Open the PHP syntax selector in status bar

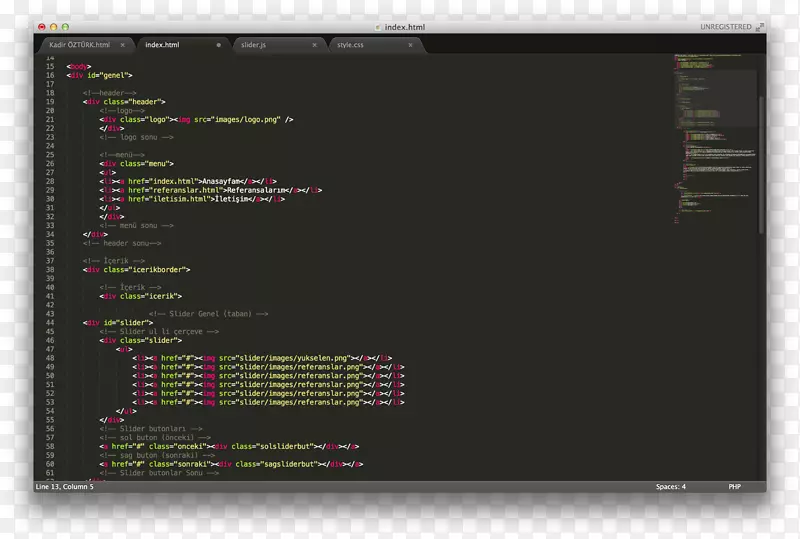coord(734,487)
